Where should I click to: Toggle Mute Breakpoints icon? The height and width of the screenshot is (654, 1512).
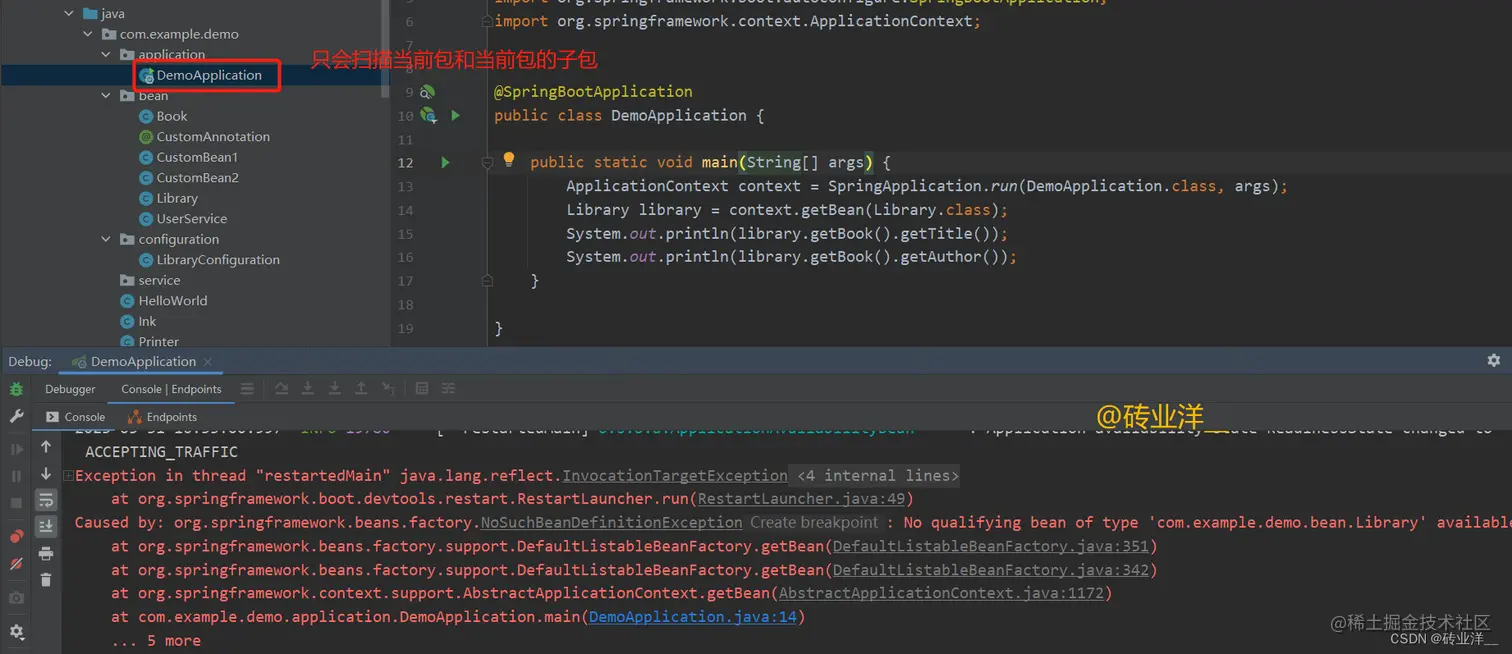[16, 564]
